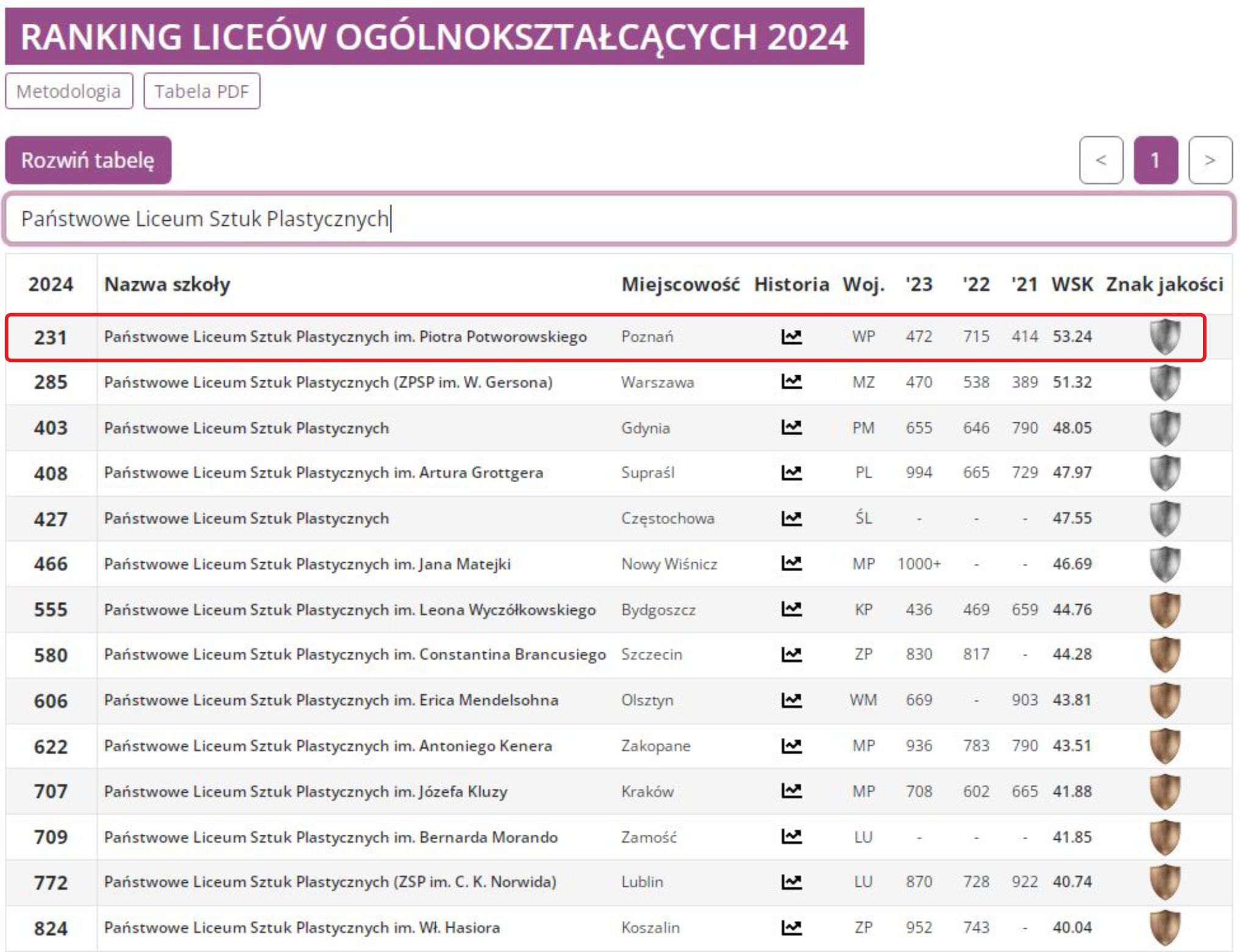Go to next page arrow

tap(1210, 160)
